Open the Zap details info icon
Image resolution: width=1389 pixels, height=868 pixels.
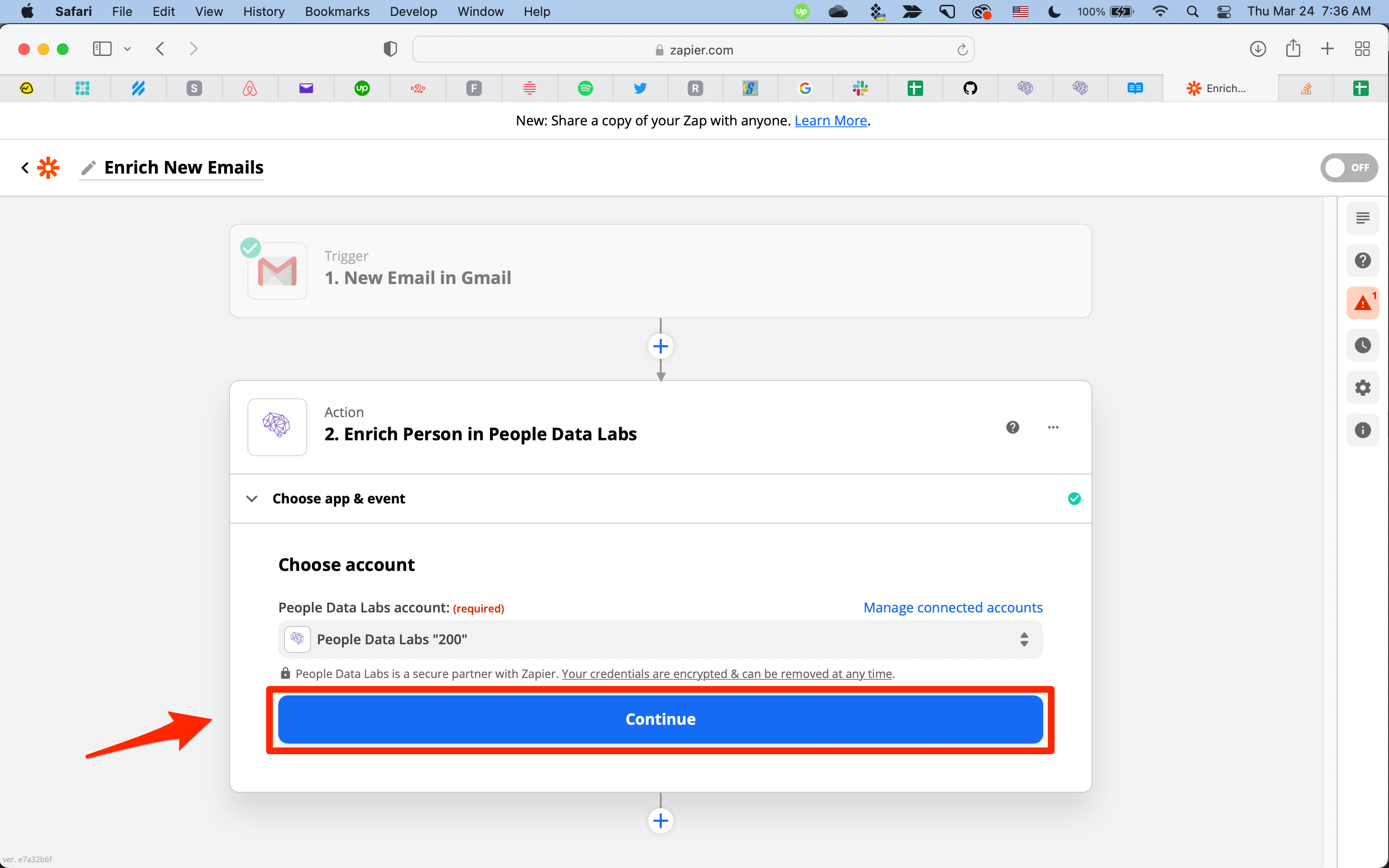pyautogui.click(x=1362, y=430)
